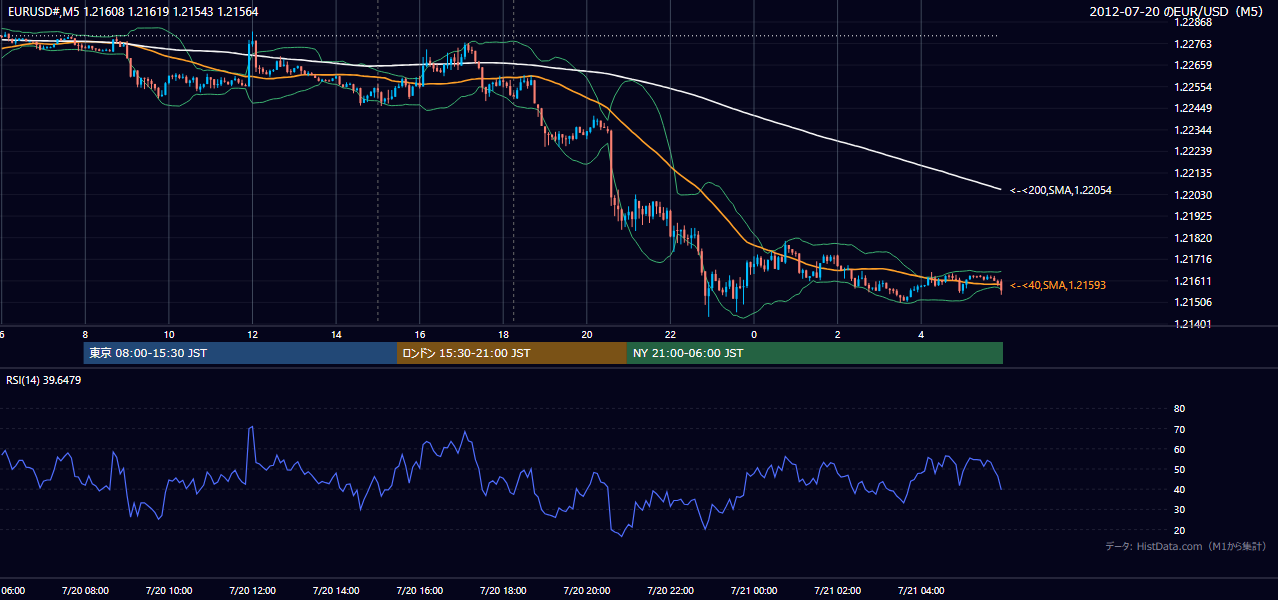Click bottom time label 7/20 10:00
The height and width of the screenshot is (600, 1278).
(x=168, y=591)
